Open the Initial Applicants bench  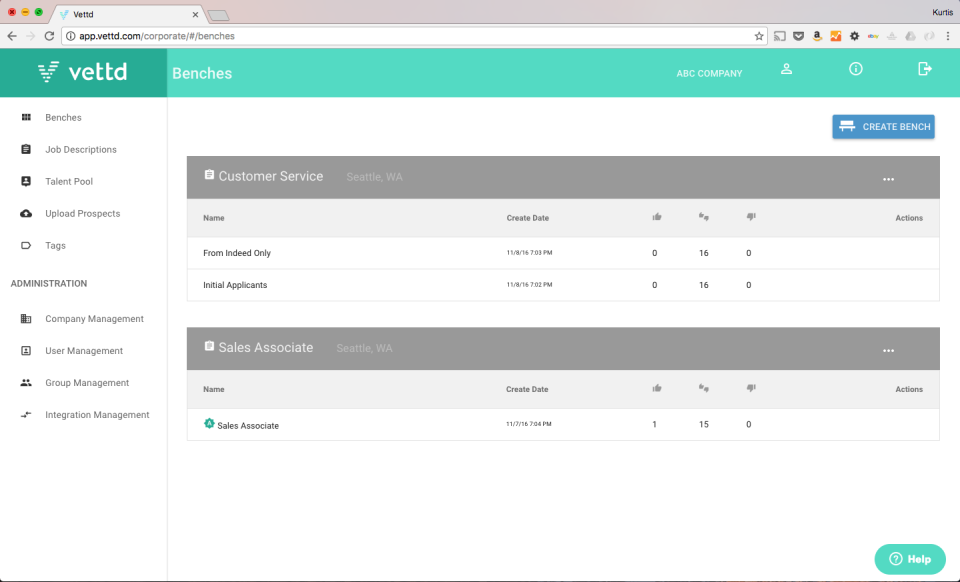pos(235,285)
